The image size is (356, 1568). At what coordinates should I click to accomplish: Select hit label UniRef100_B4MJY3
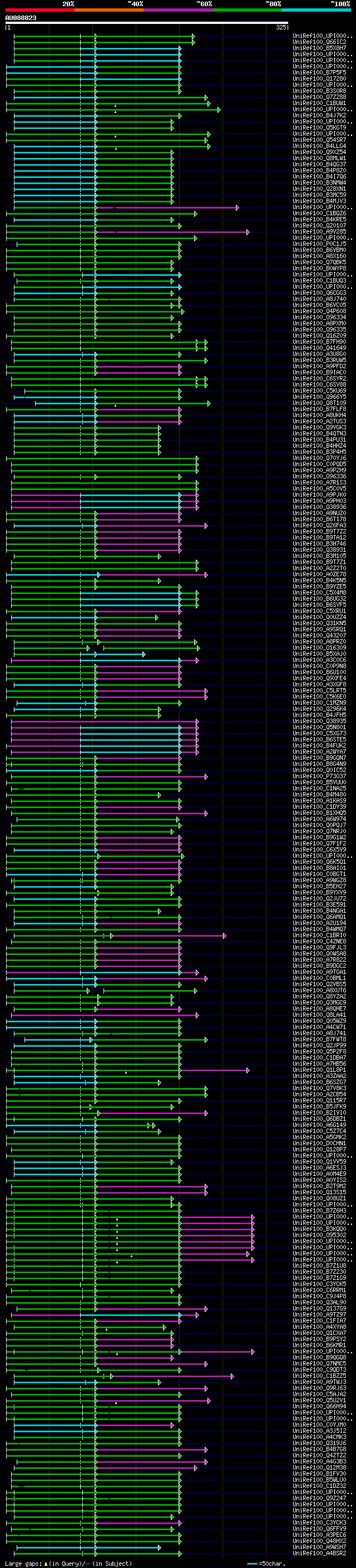[x=319, y=201]
